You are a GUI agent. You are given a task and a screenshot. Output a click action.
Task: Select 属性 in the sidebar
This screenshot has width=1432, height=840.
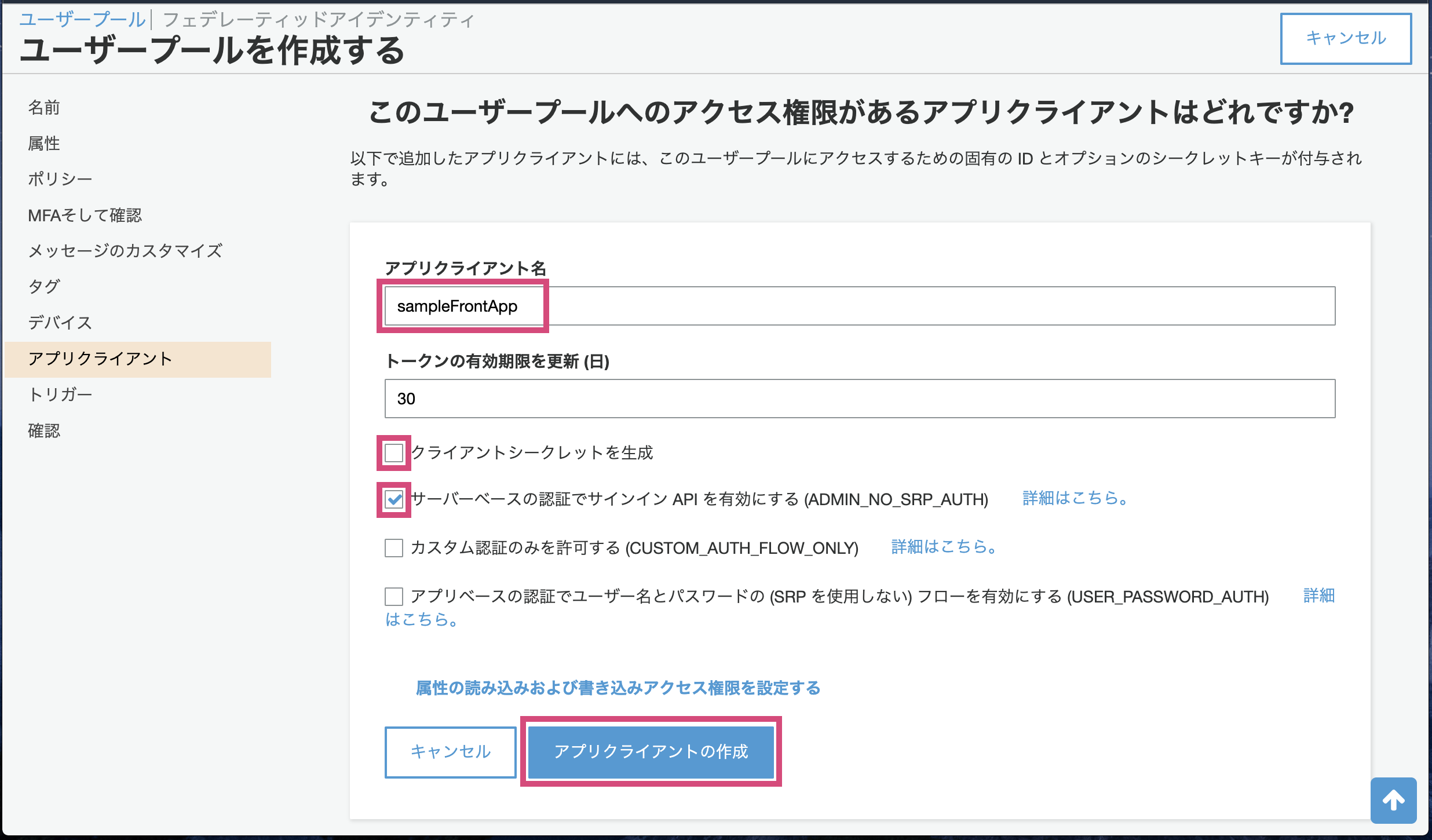tap(44, 144)
